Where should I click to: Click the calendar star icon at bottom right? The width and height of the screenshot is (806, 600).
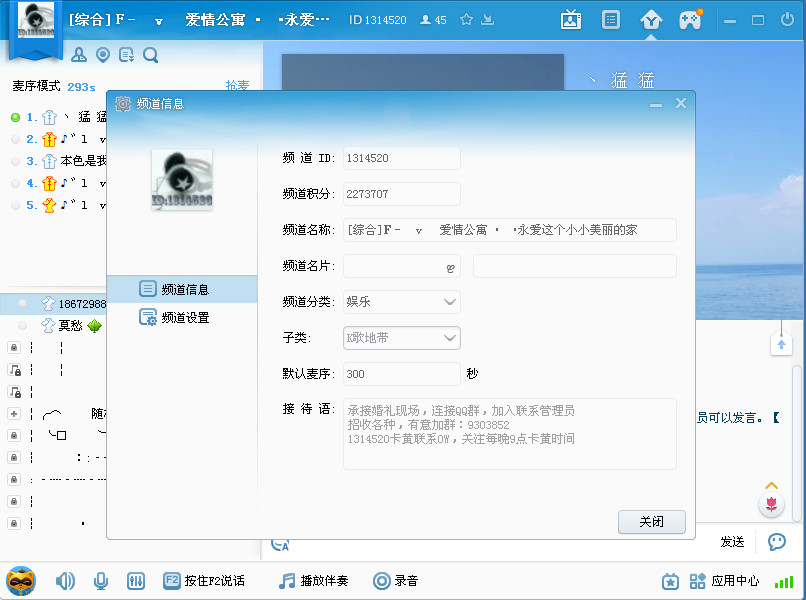(670, 581)
